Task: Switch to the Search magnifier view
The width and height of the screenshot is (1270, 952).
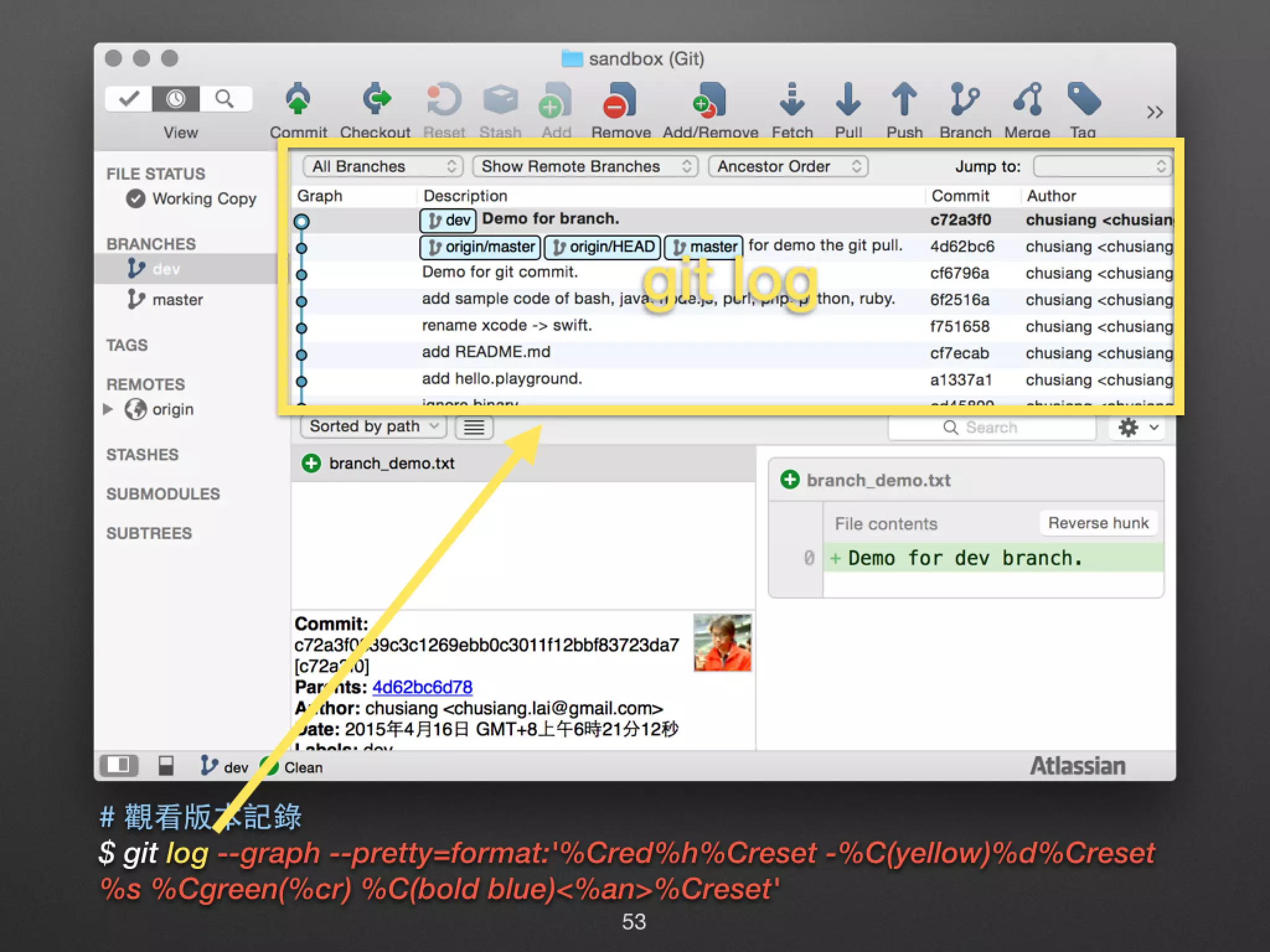Action: (224, 99)
